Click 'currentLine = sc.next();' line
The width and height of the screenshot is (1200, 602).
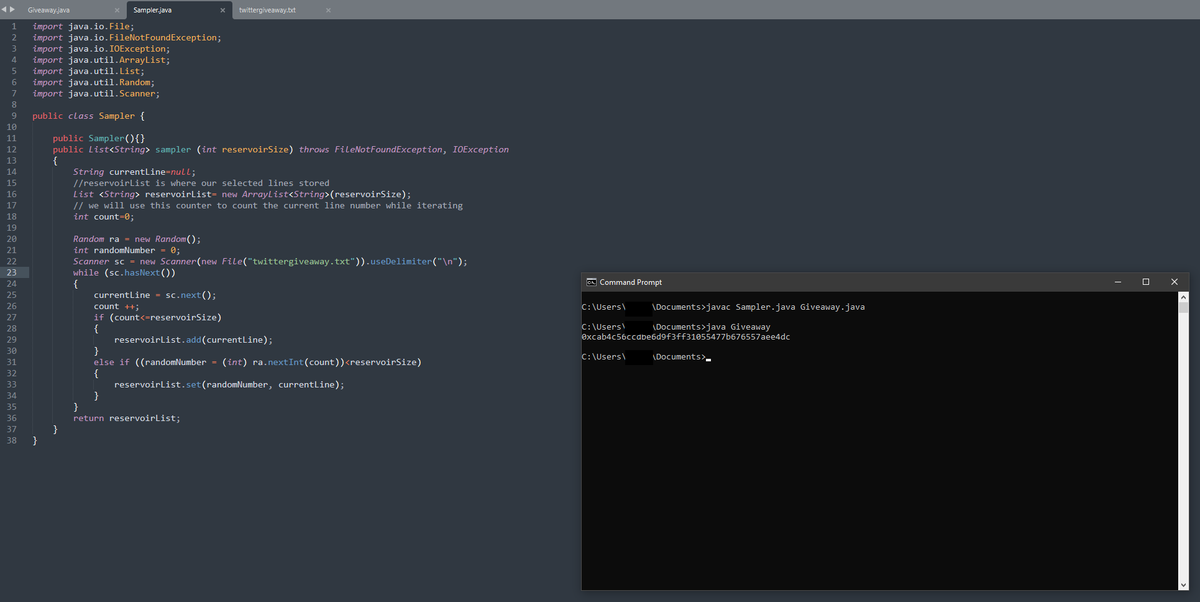click(x=155, y=295)
